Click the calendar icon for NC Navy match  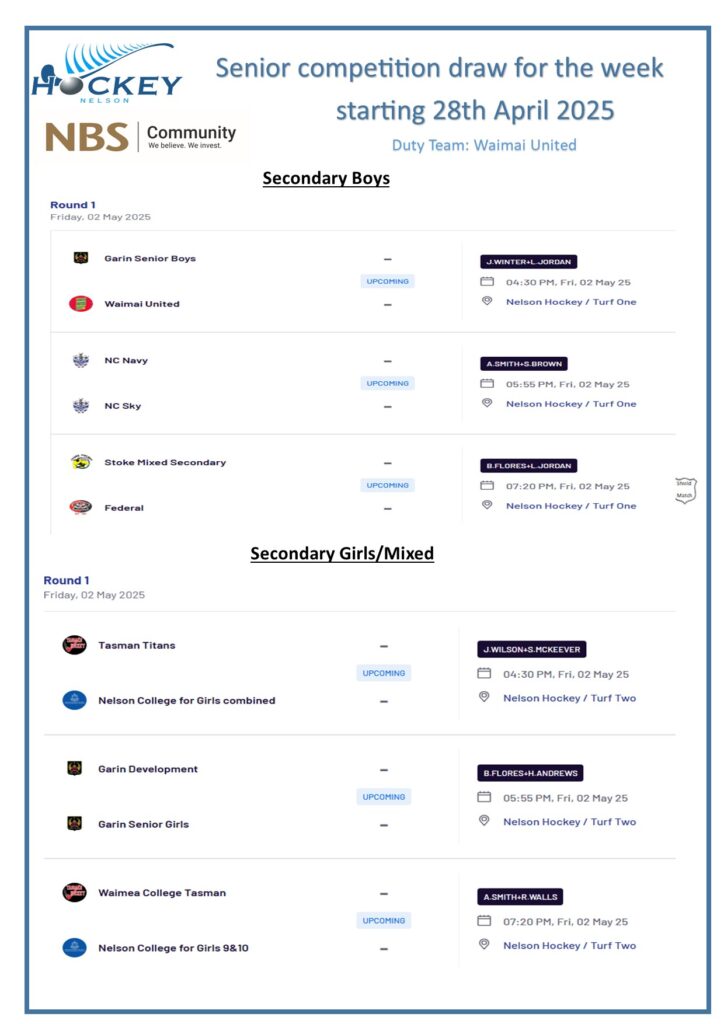point(487,384)
